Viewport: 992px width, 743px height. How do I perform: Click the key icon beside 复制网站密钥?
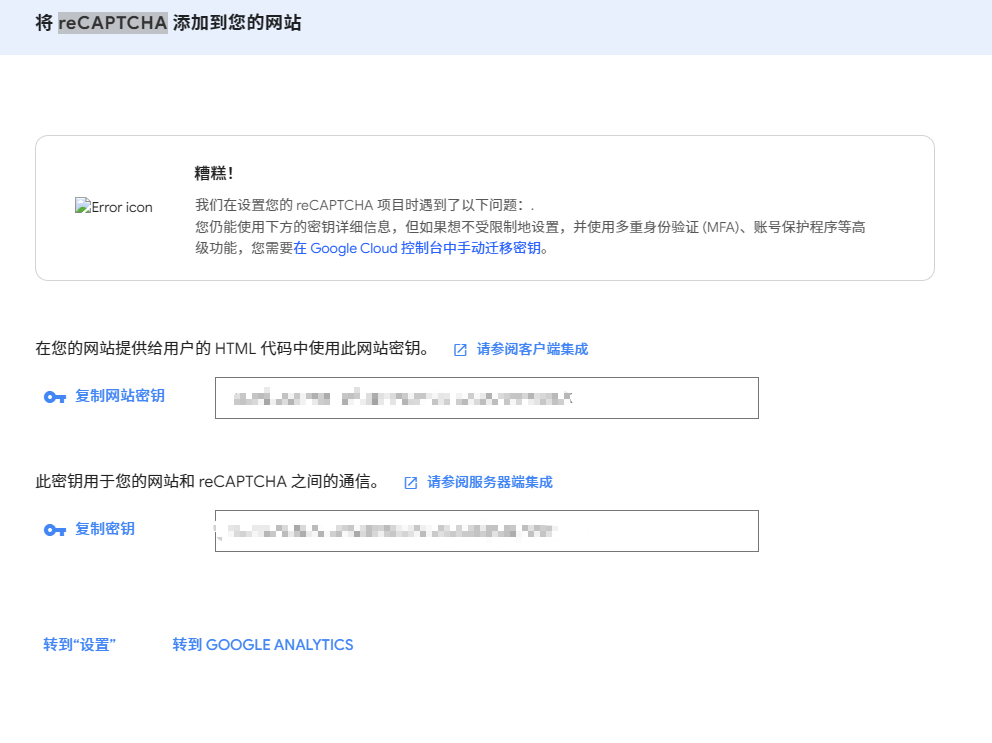[55, 395]
